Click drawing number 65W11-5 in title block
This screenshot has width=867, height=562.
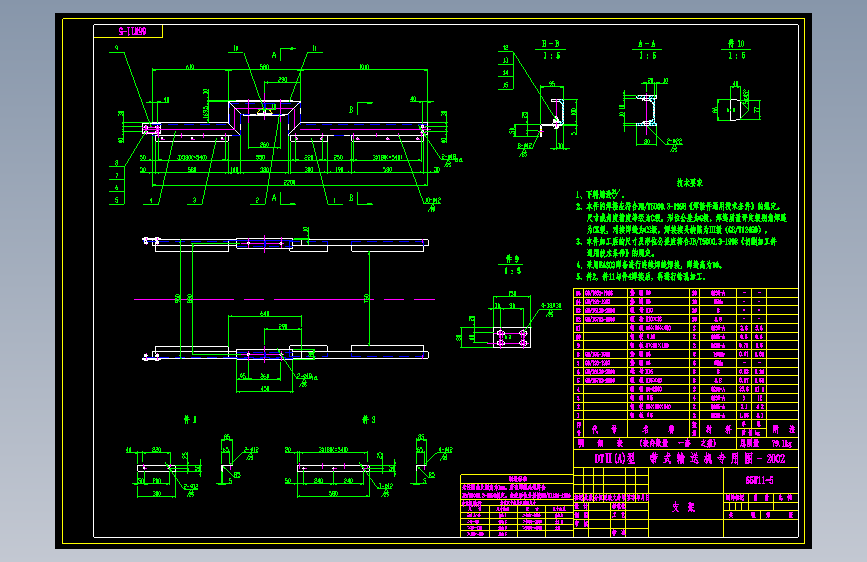(760, 480)
